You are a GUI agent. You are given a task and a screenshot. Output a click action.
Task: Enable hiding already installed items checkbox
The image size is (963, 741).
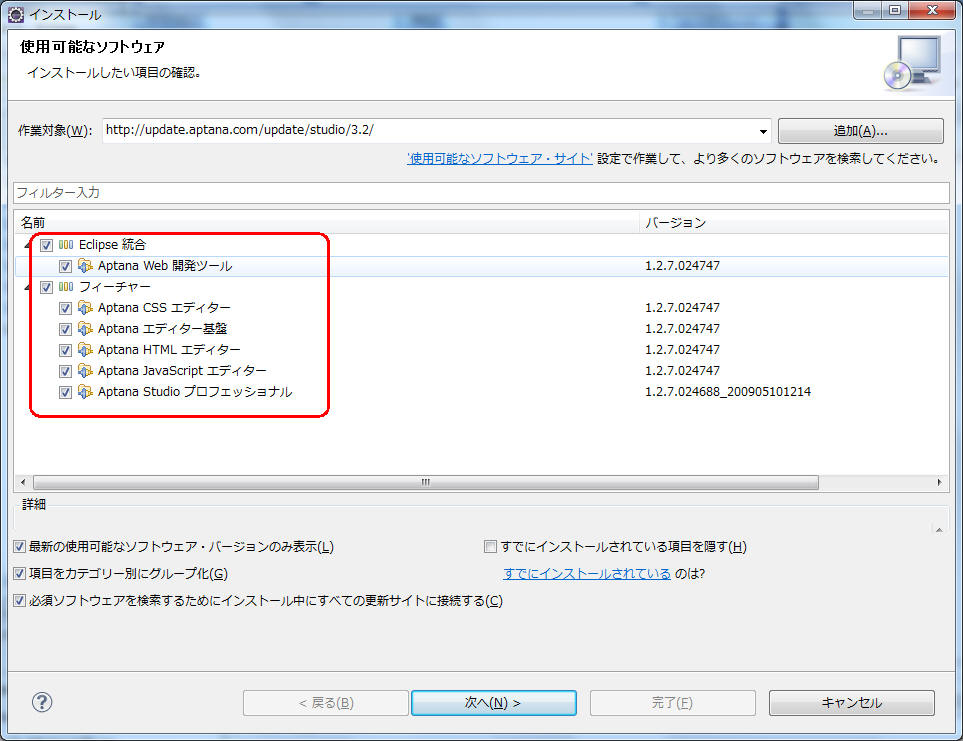point(490,547)
